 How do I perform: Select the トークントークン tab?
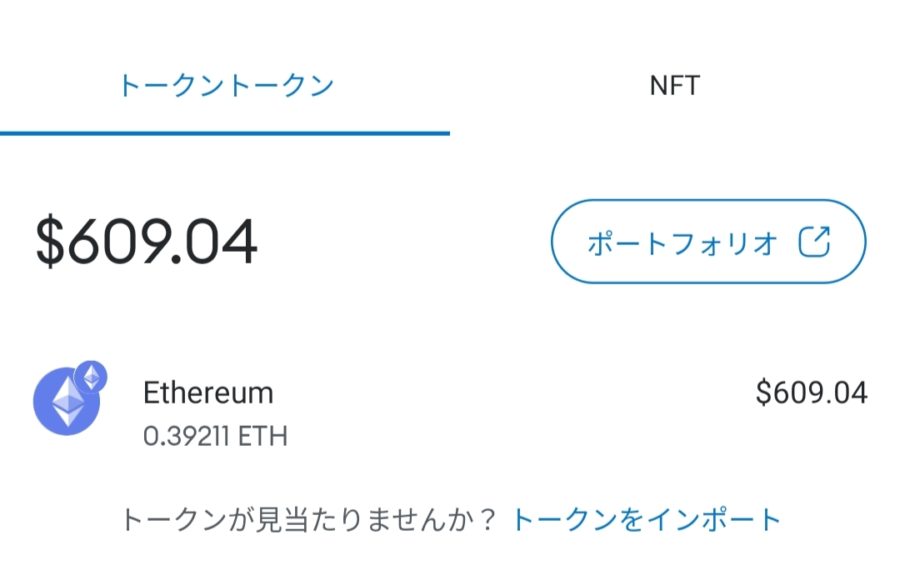[x=225, y=86]
